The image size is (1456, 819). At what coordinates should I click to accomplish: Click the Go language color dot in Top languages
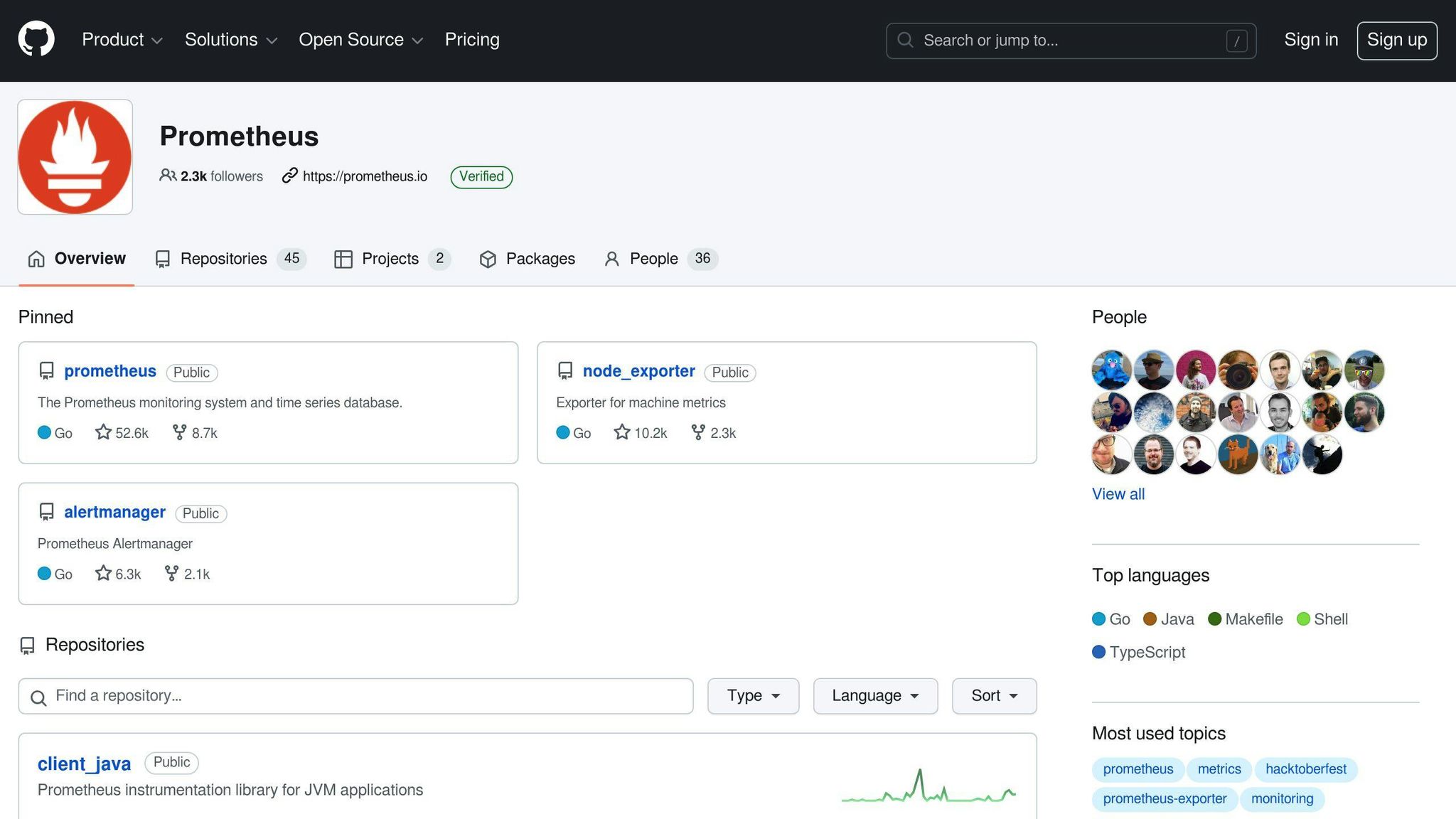(1098, 619)
